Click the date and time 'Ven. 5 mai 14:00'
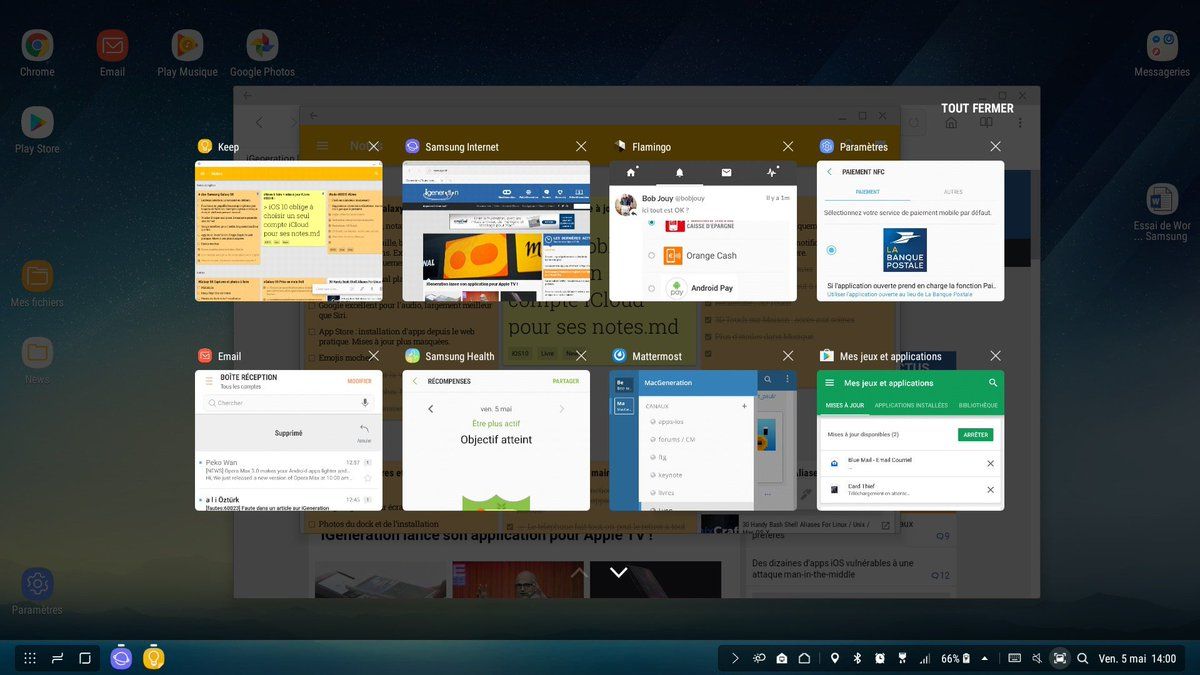 1137,658
